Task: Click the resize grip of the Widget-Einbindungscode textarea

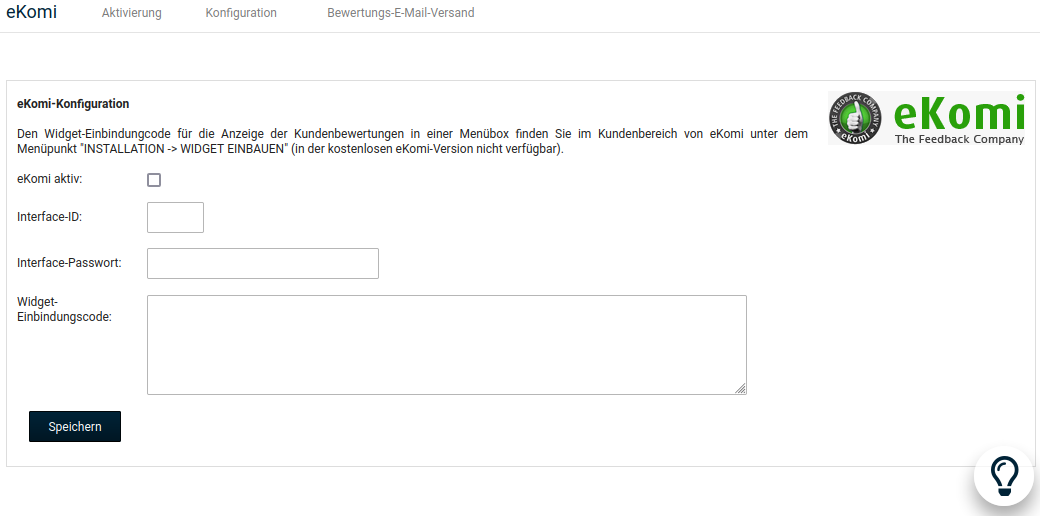Action: (x=741, y=389)
